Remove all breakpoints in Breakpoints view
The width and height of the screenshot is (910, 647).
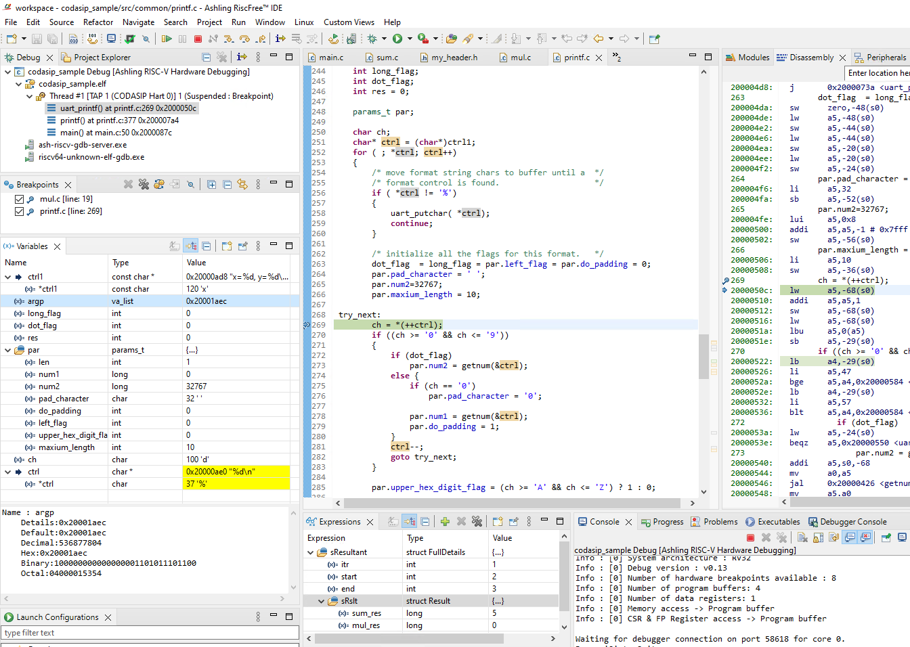(x=143, y=185)
